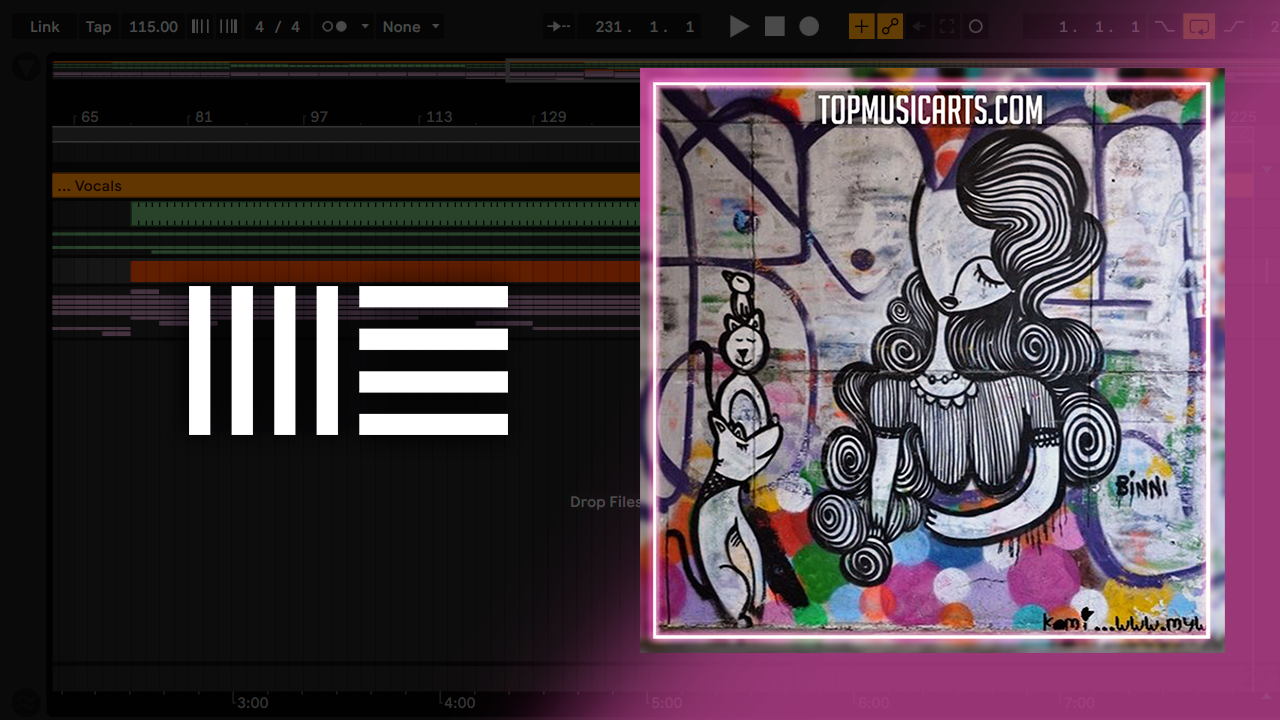The width and height of the screenshot is (1280, 720).
Task: Toggle the MIDI Arrangement Overdub plus button
Action: 861,27
